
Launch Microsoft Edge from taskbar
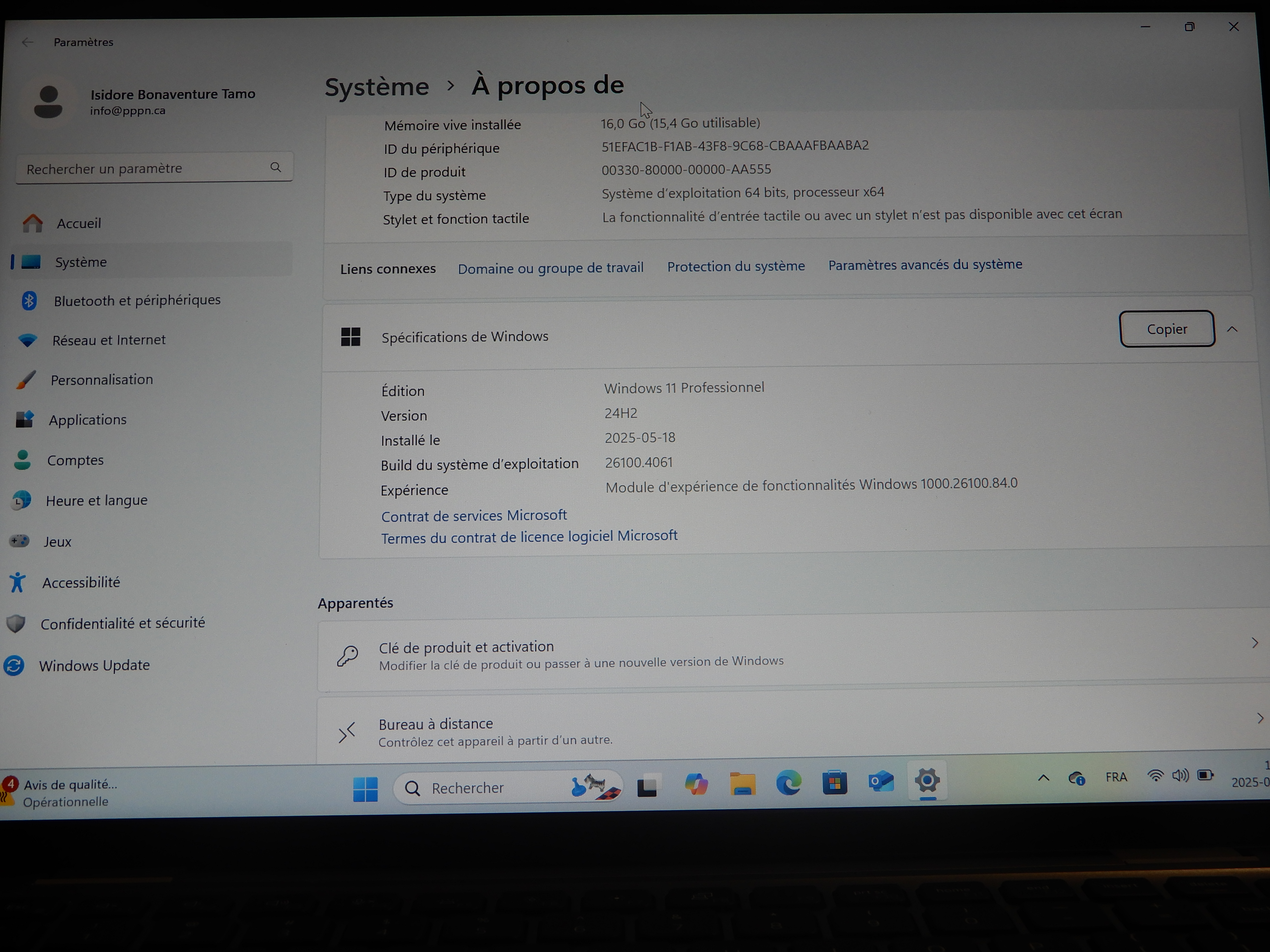pos(788,783)
